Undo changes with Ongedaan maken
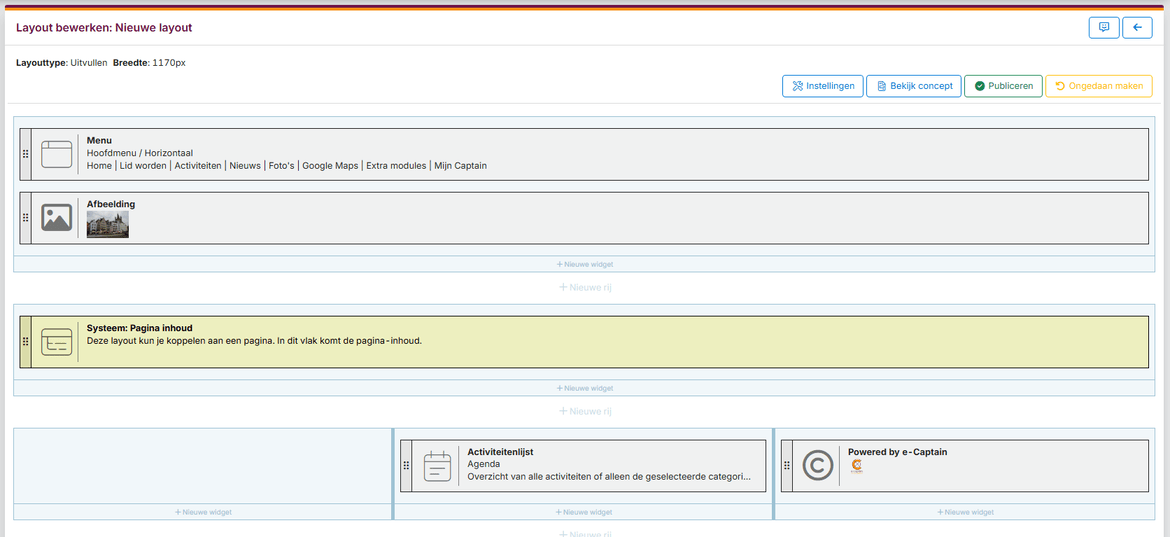1170x537 pixels. click(x=1098, y=86)
